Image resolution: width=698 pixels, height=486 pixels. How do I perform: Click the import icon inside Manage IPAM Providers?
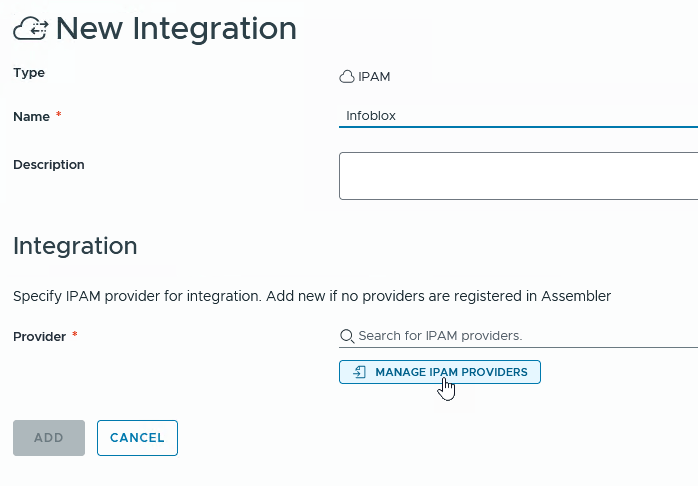coord(360,372)
